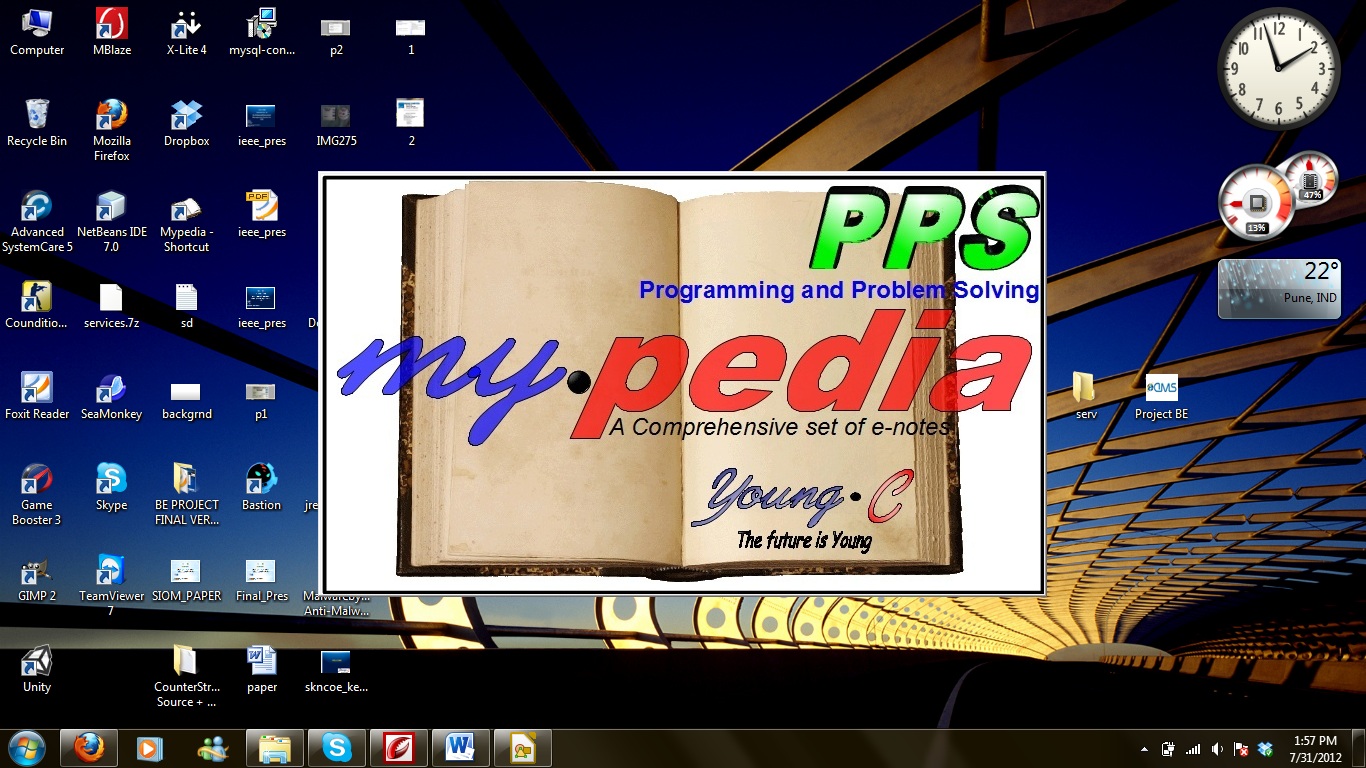Viewport: 1366px width, 768px height.
Task: Check network signal strength in the tray
Action: 1192,749
